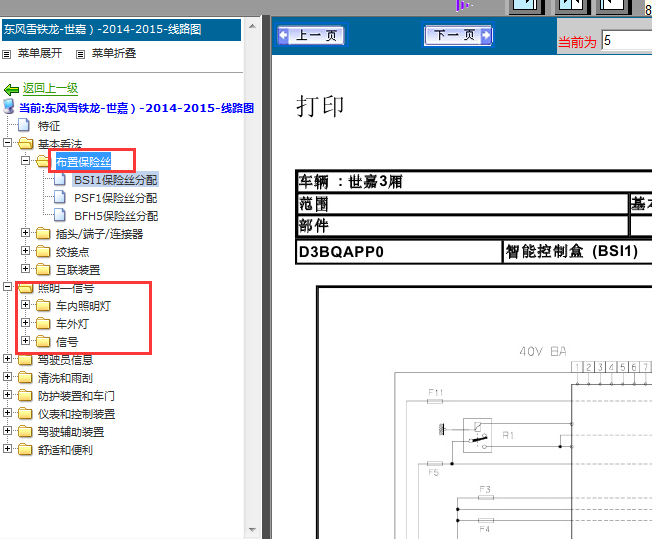Expand the 防护装置和车门 node
The image size is (652, 539).
tap(7, 394)
